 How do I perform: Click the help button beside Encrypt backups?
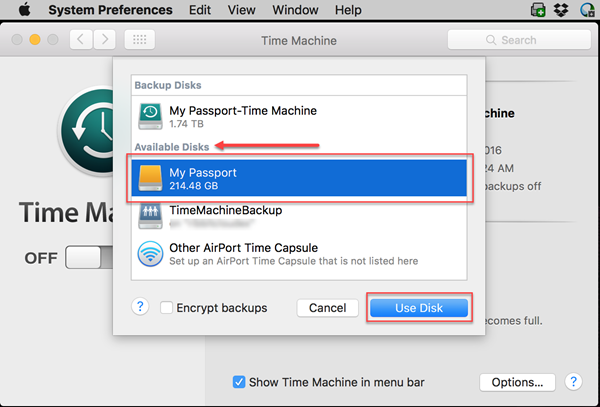[140, 306]
